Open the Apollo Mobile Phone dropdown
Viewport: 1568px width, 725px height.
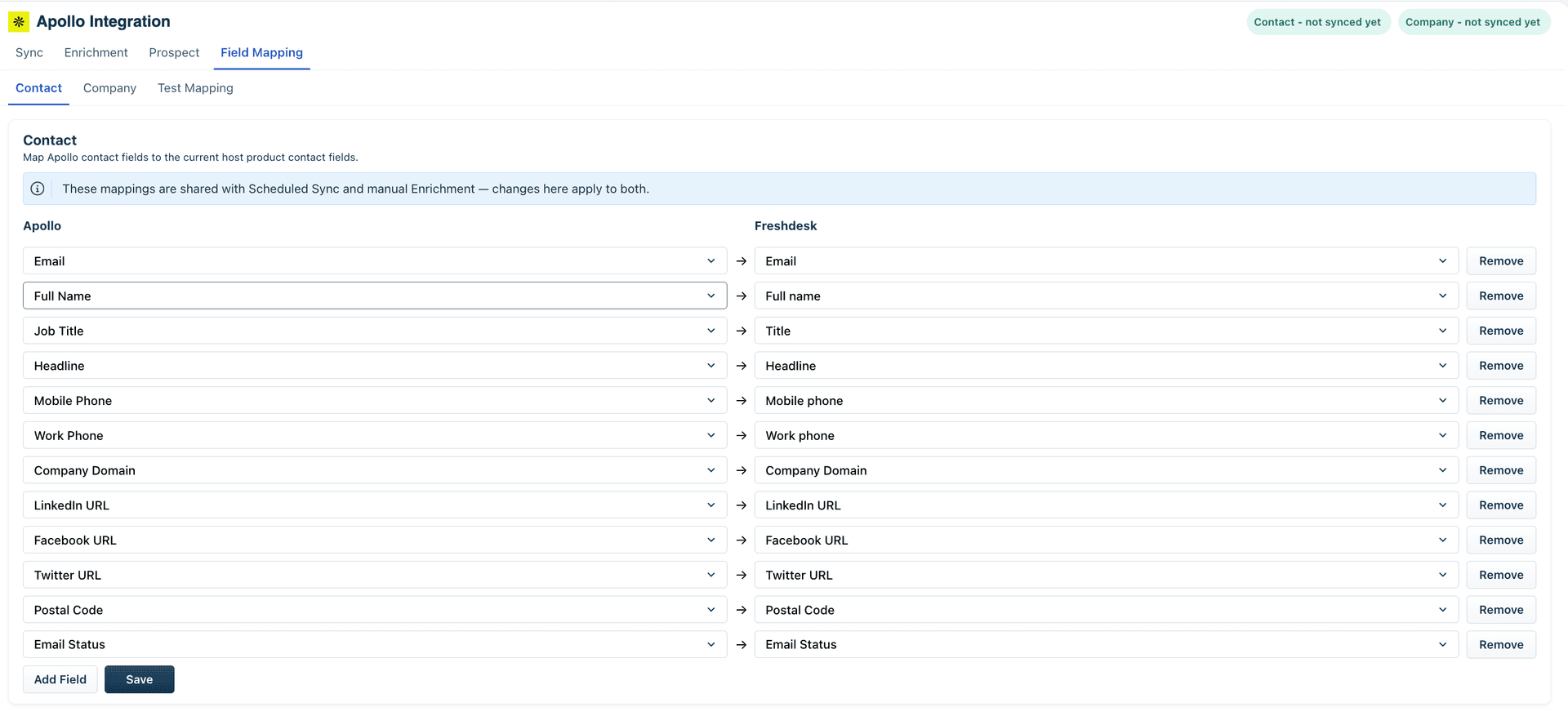pos(375,401)
